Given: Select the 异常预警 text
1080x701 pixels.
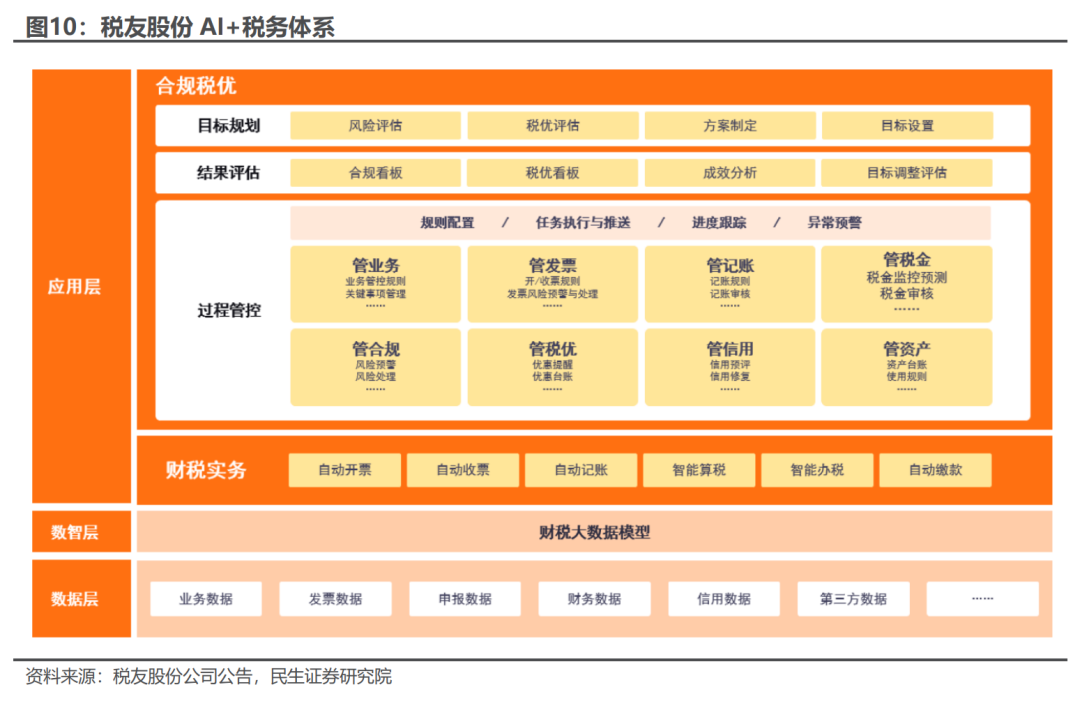Looking at the screenshot, I should [835, 222].
